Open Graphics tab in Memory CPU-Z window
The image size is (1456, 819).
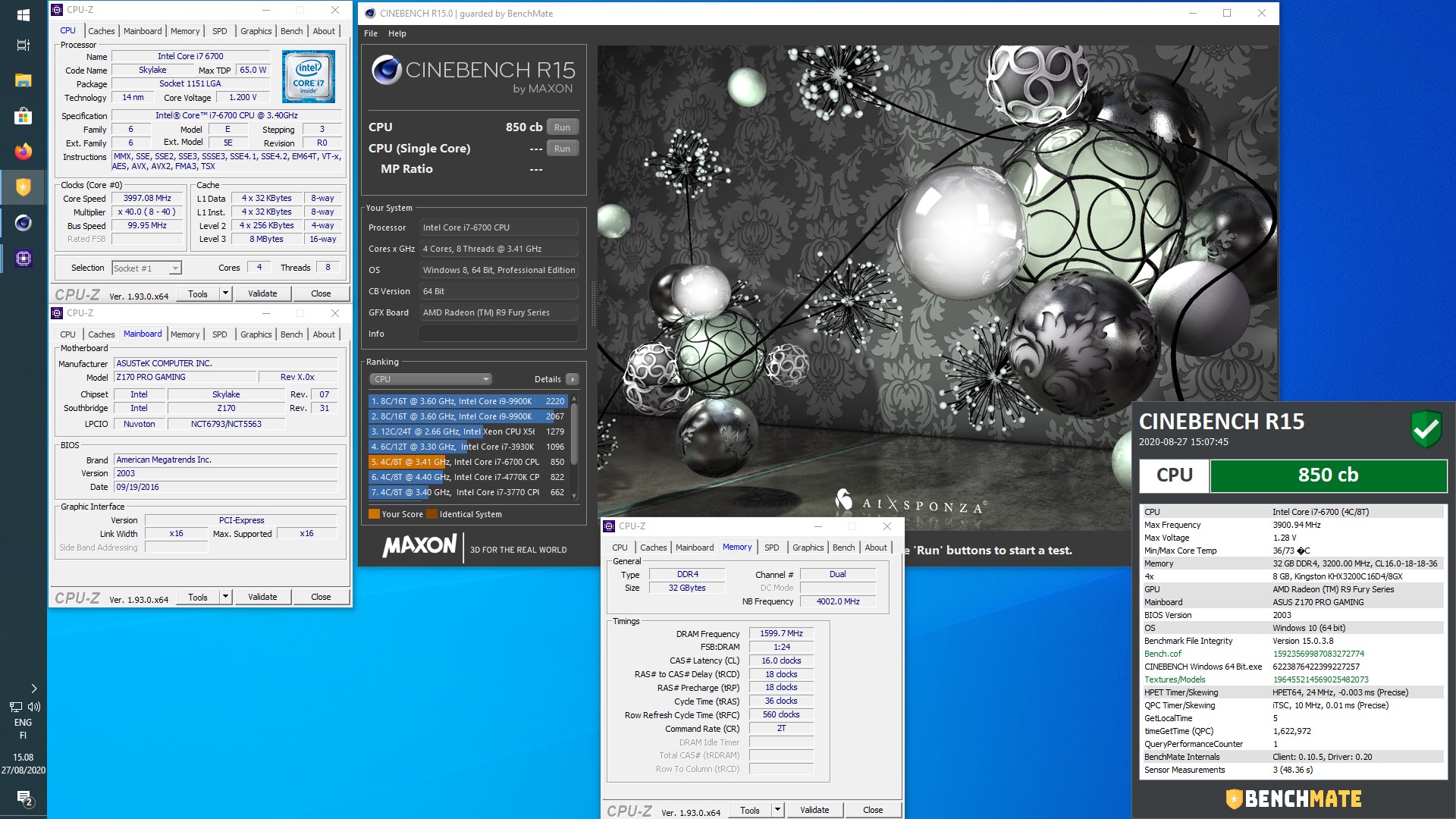tap(808, 548)
